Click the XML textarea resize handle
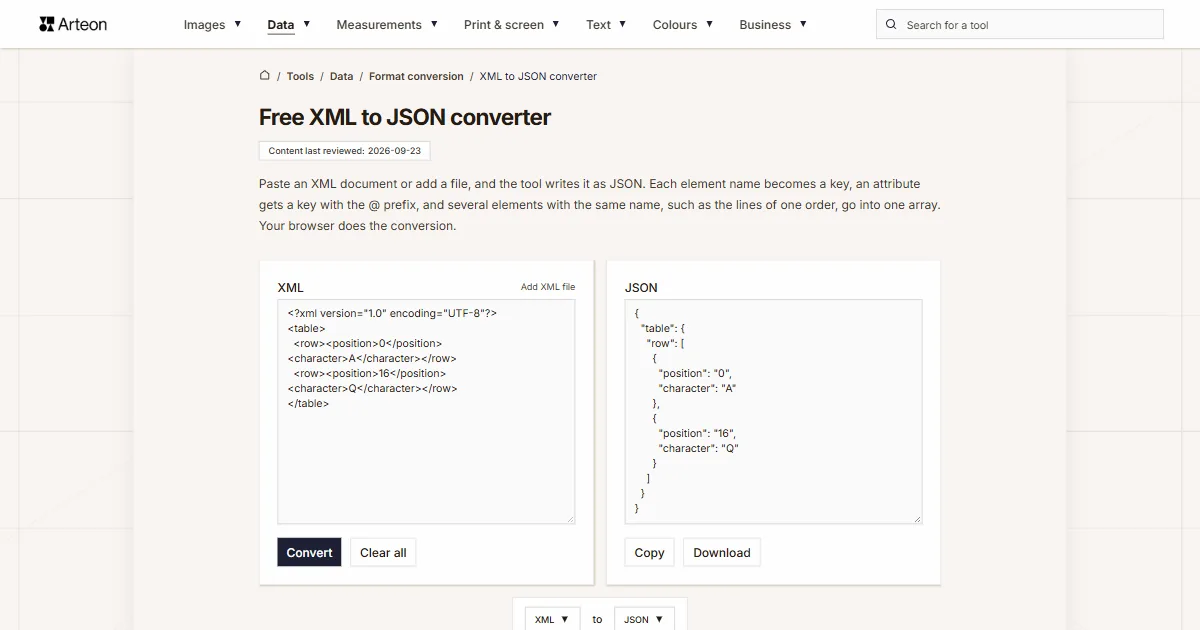Image resolution: width=1200 pixels, height=630 pixels. 570,518
